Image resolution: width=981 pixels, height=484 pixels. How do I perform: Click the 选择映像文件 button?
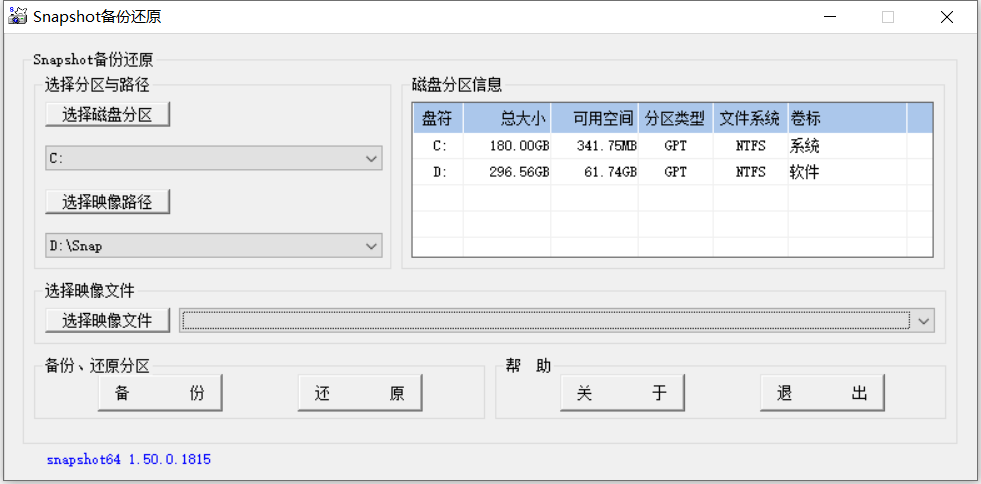tap(107, 320)
